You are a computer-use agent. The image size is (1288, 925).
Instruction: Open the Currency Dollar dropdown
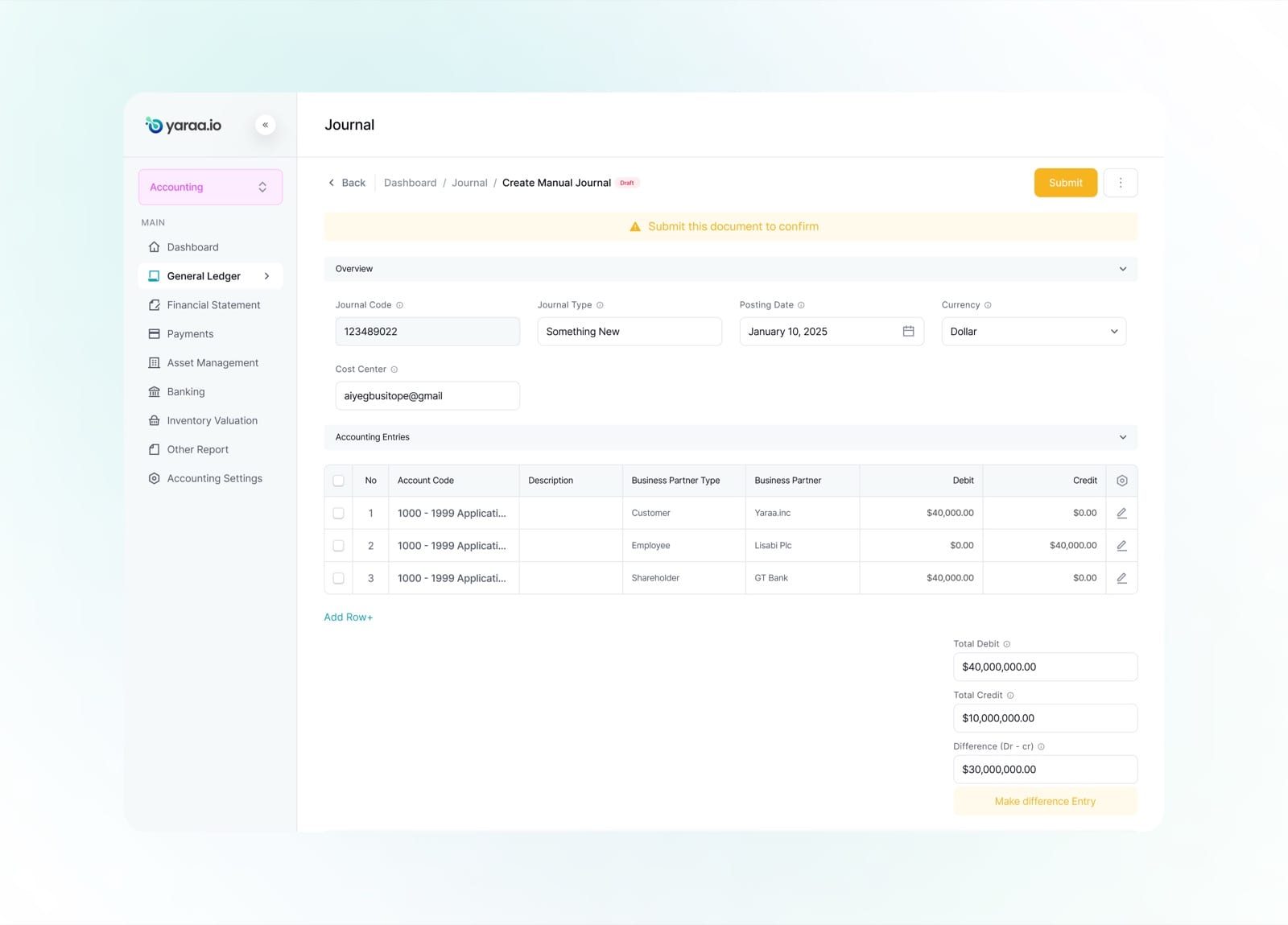coord(1034,331)
